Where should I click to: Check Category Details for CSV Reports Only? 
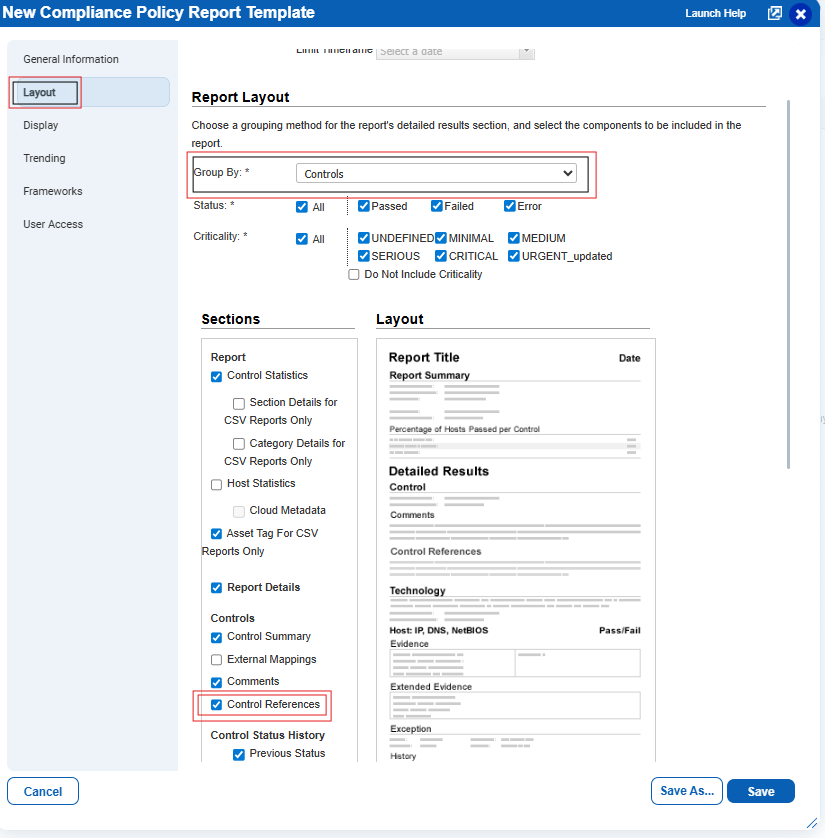point(239,444)
